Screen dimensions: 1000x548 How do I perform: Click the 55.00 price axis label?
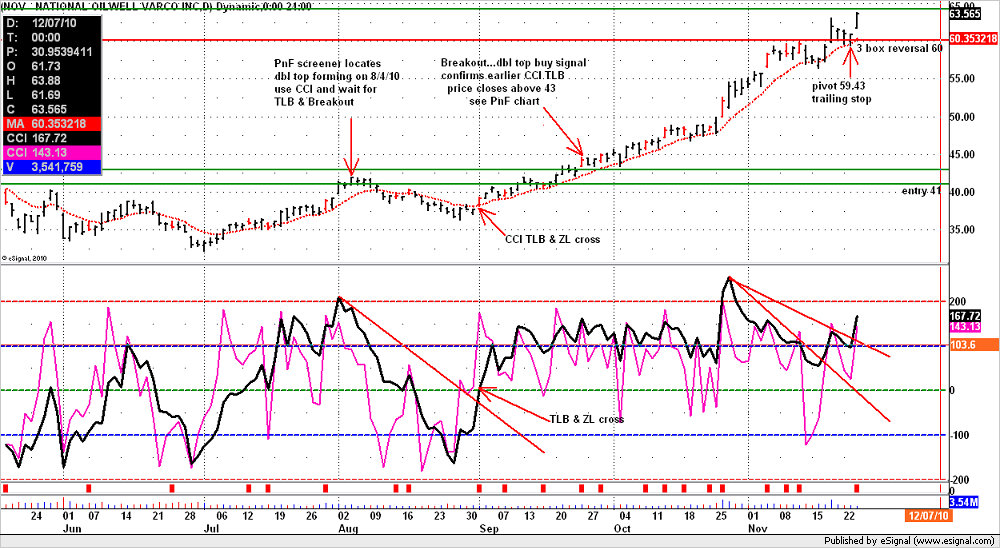coord(961,78)
